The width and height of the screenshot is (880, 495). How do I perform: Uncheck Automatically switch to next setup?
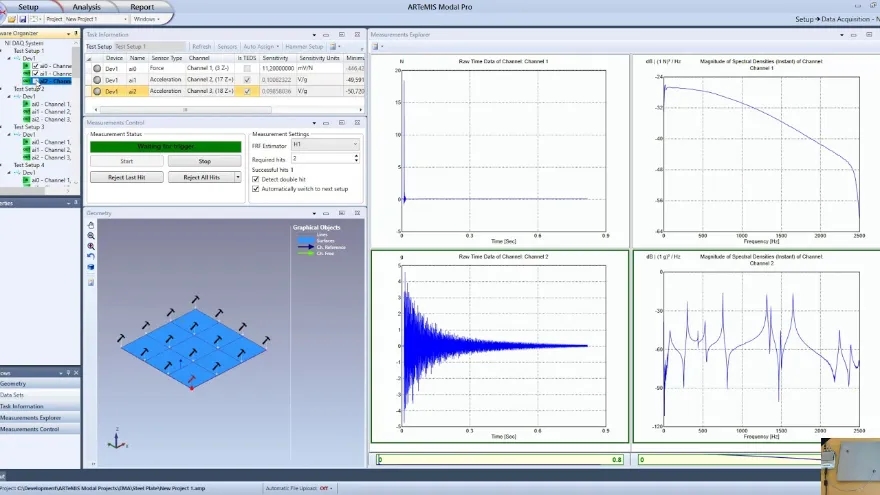[256, 189]
